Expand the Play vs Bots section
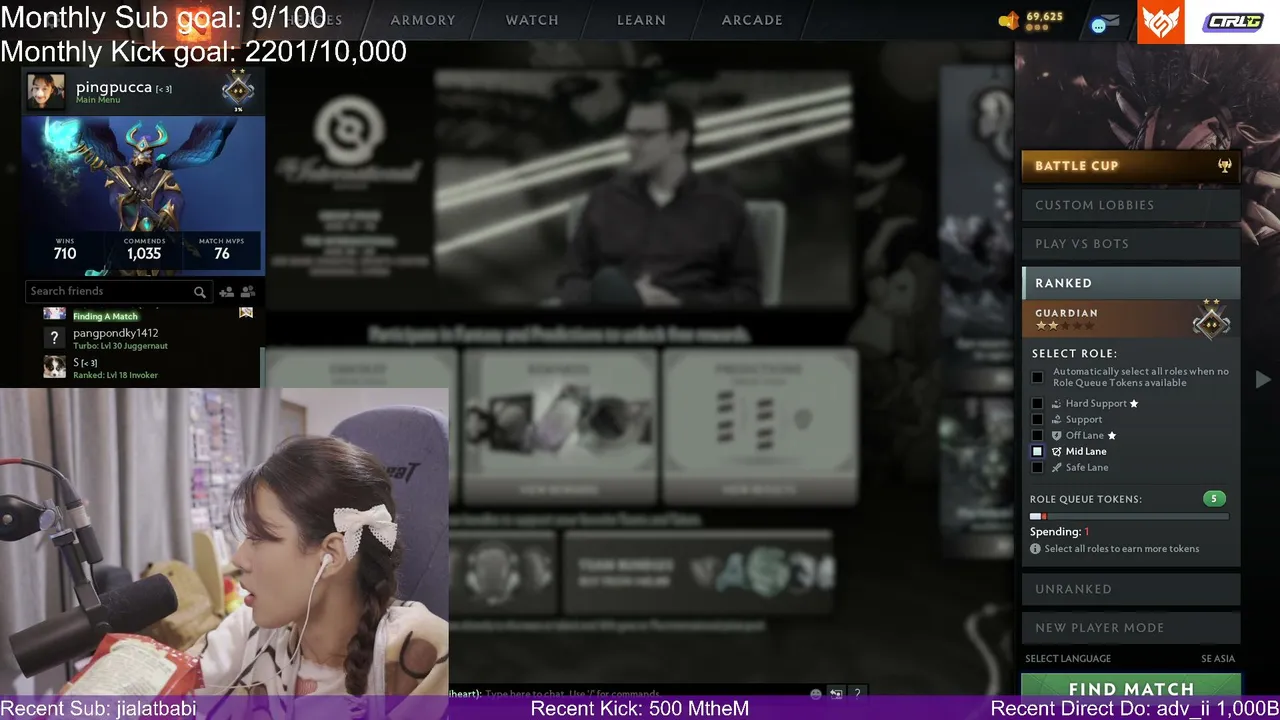The image size is (1280, 720). (1131, 244)
